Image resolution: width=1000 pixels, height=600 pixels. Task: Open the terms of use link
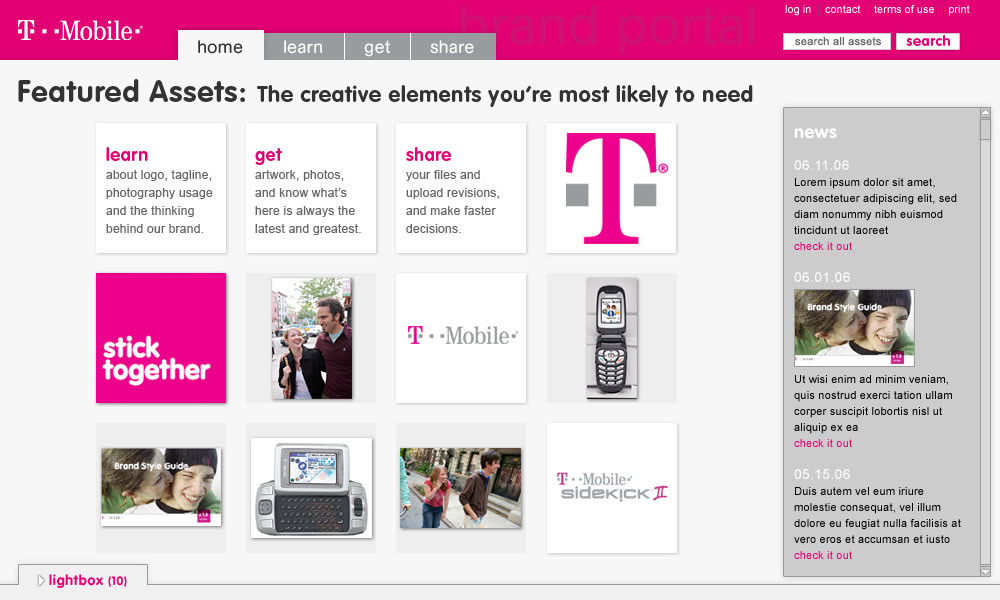904,9
